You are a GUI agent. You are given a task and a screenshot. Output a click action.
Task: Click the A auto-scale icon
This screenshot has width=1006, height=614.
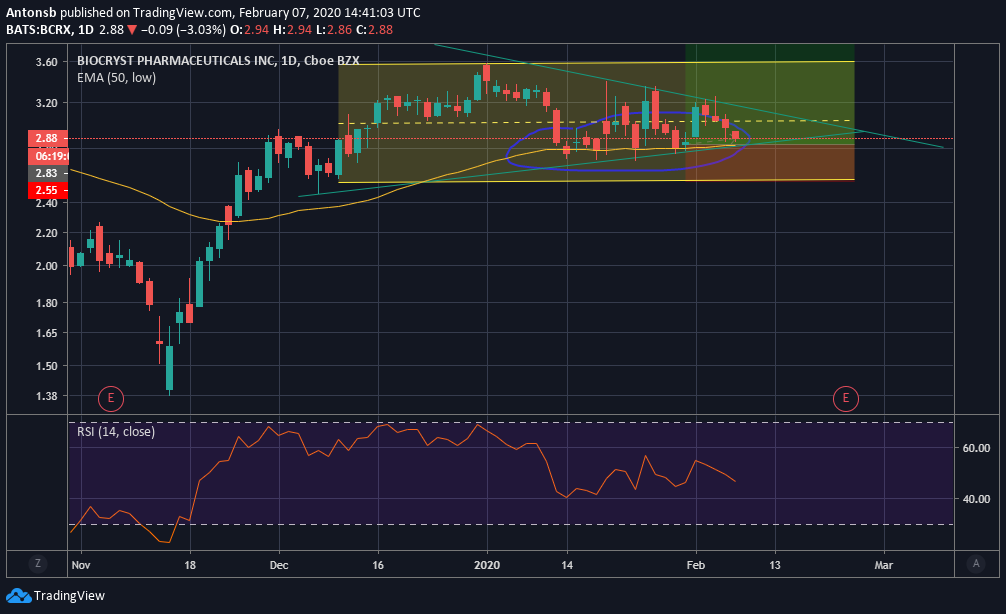(976, 564)
